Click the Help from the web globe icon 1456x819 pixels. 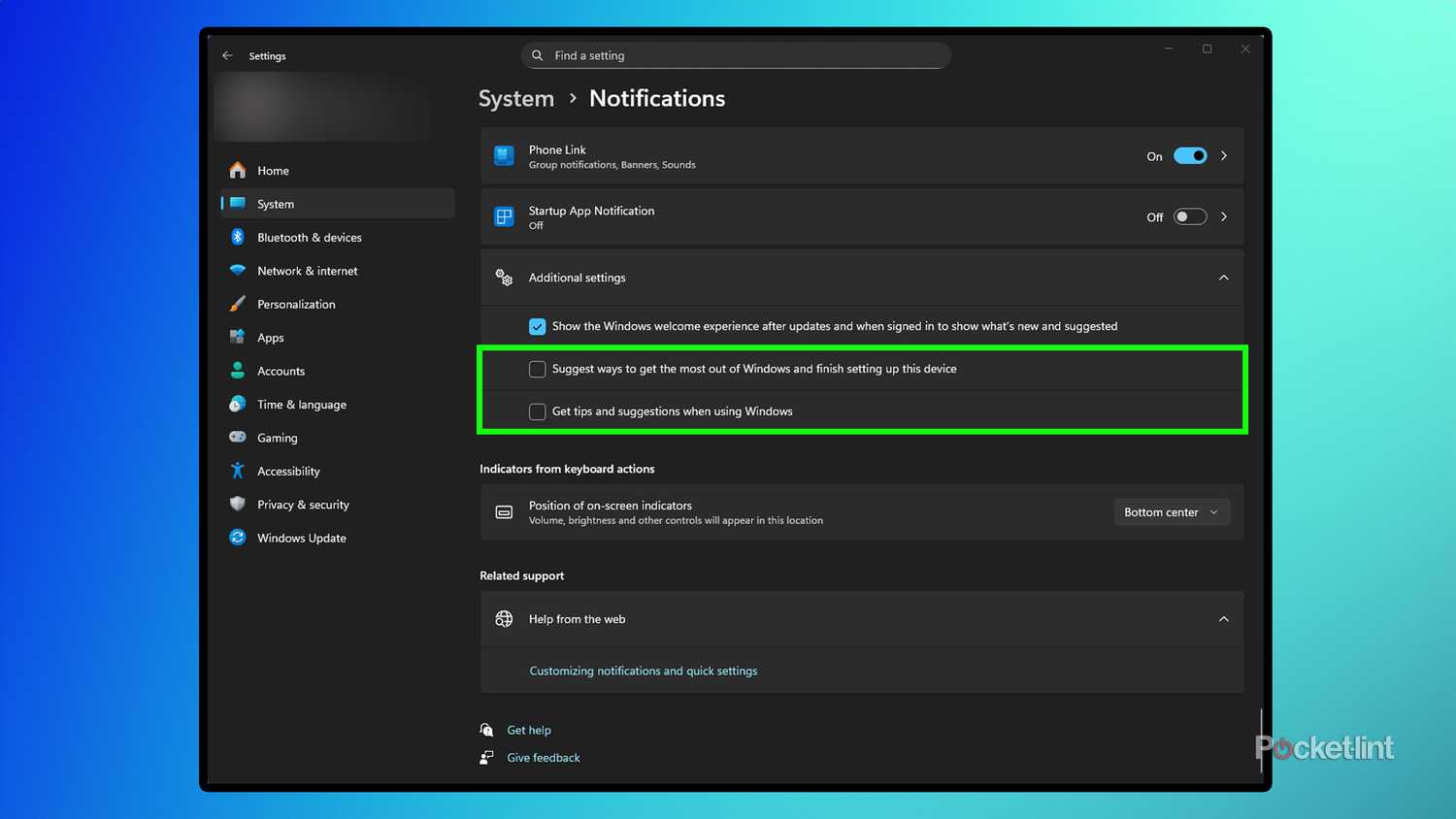504,618
